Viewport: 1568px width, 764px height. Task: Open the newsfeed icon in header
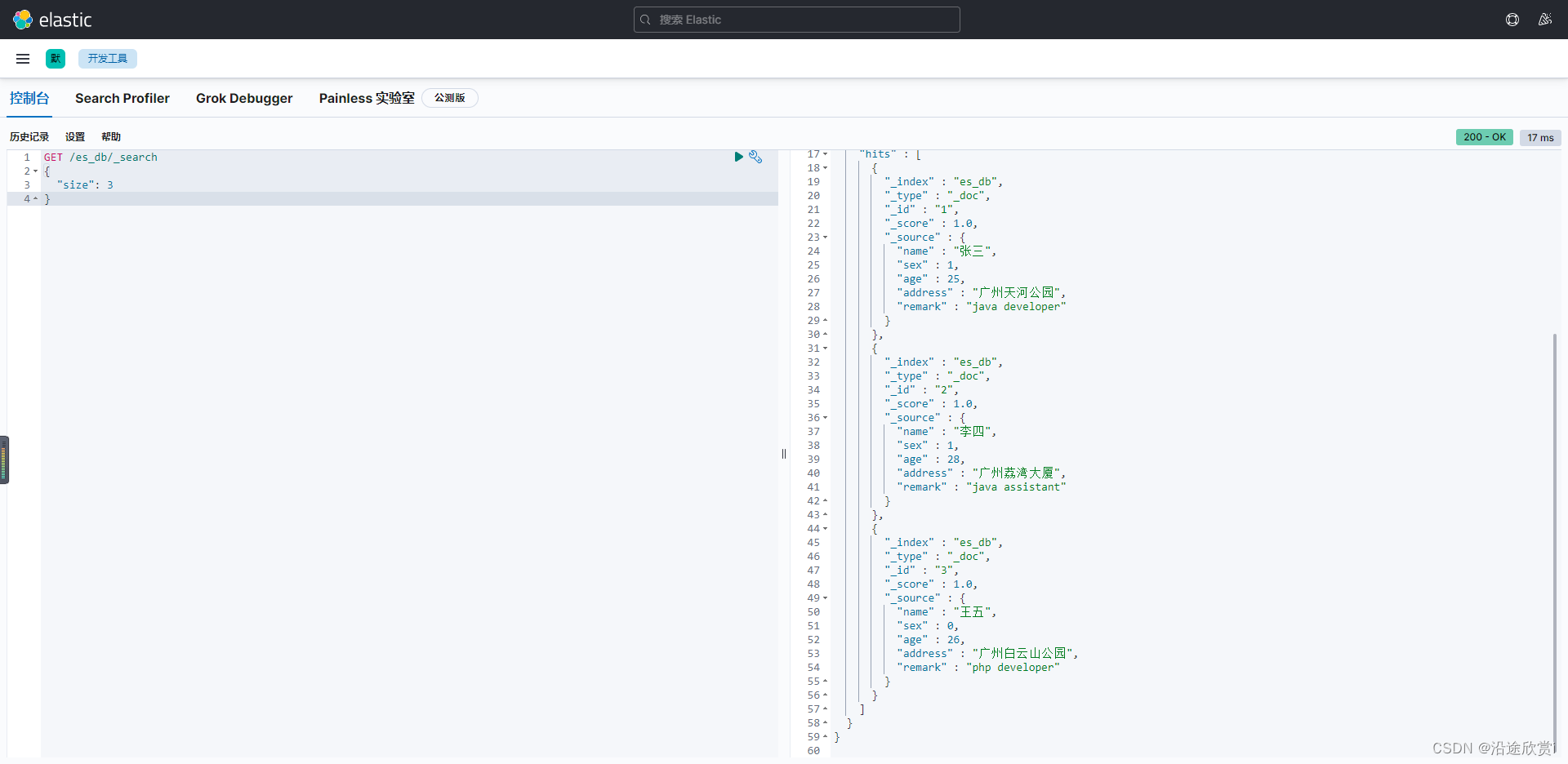pyautogui.click(x=1545, y=20)
